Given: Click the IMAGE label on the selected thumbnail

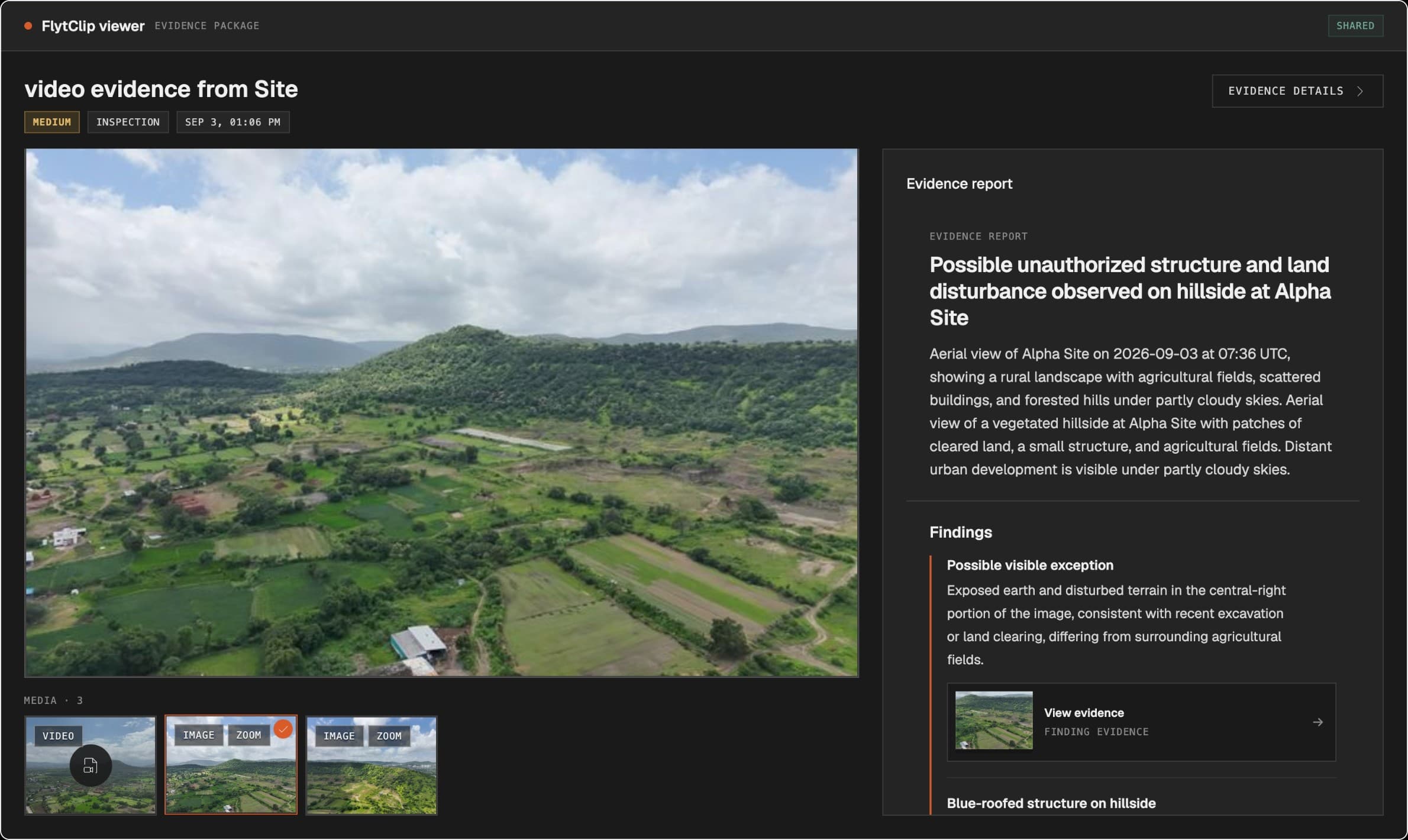Looking at the screenshot, I should coord(199,735).
